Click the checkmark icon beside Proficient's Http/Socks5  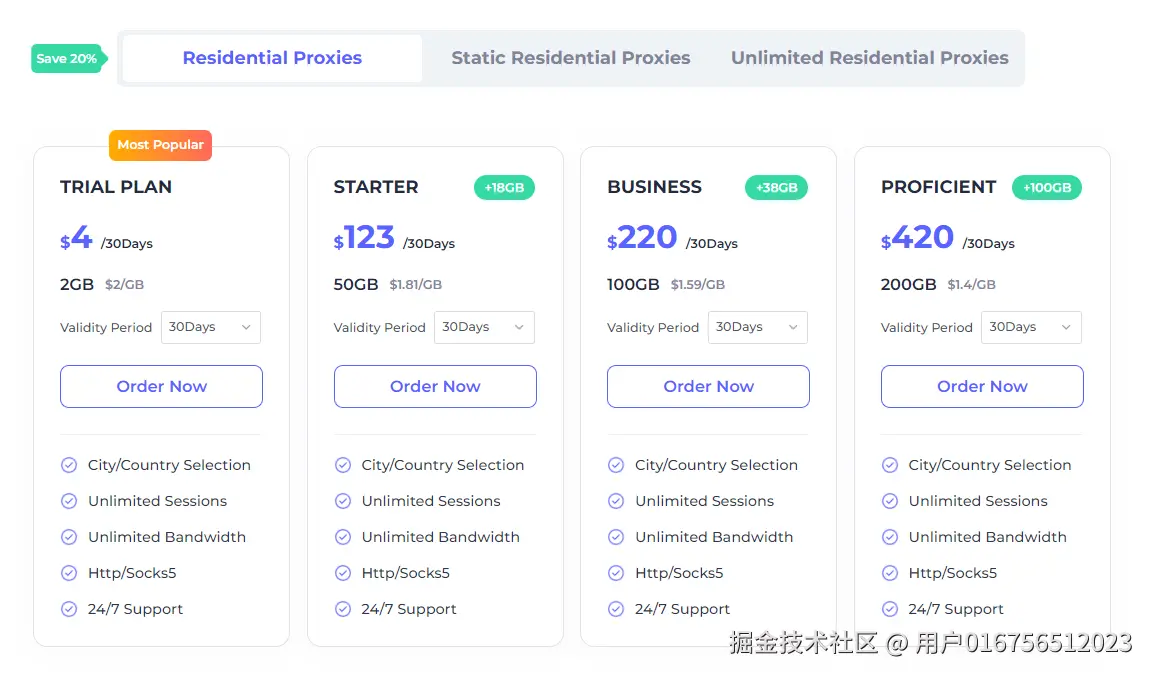coord(889,573)
